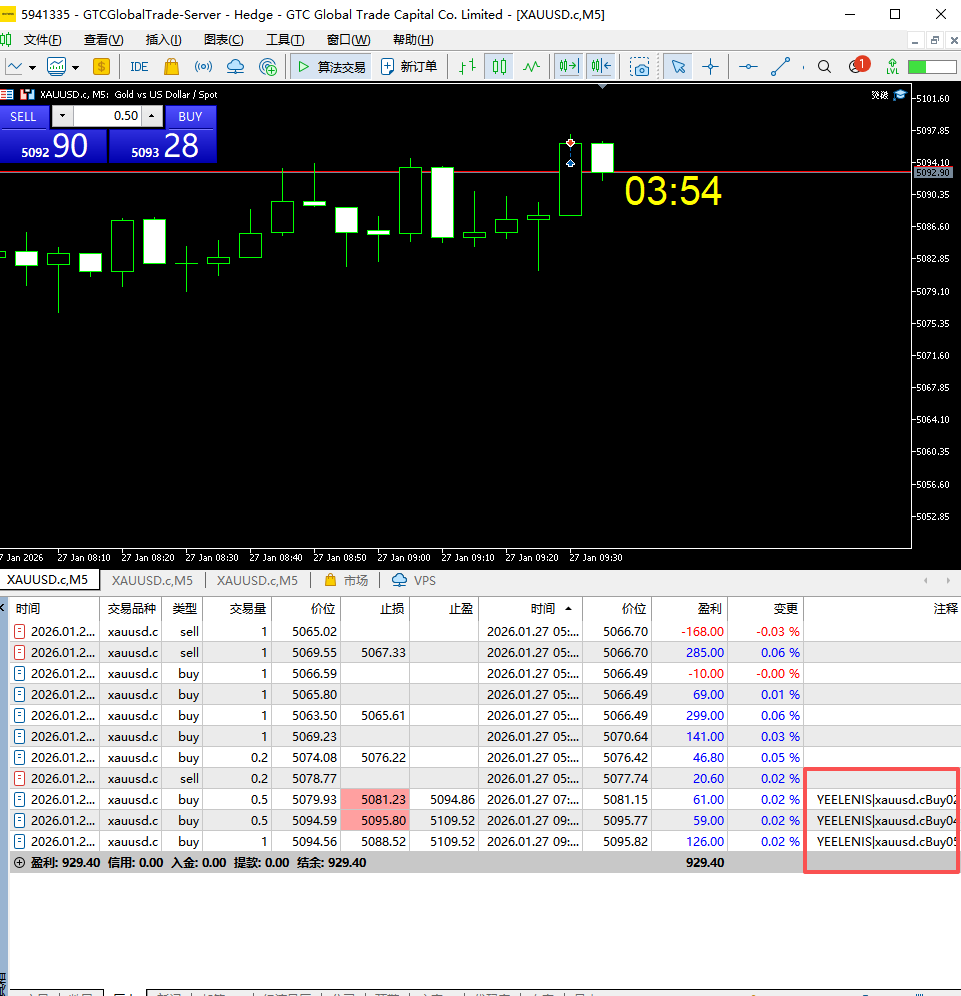Open the 帮助(H) menu

coord(413,40)
